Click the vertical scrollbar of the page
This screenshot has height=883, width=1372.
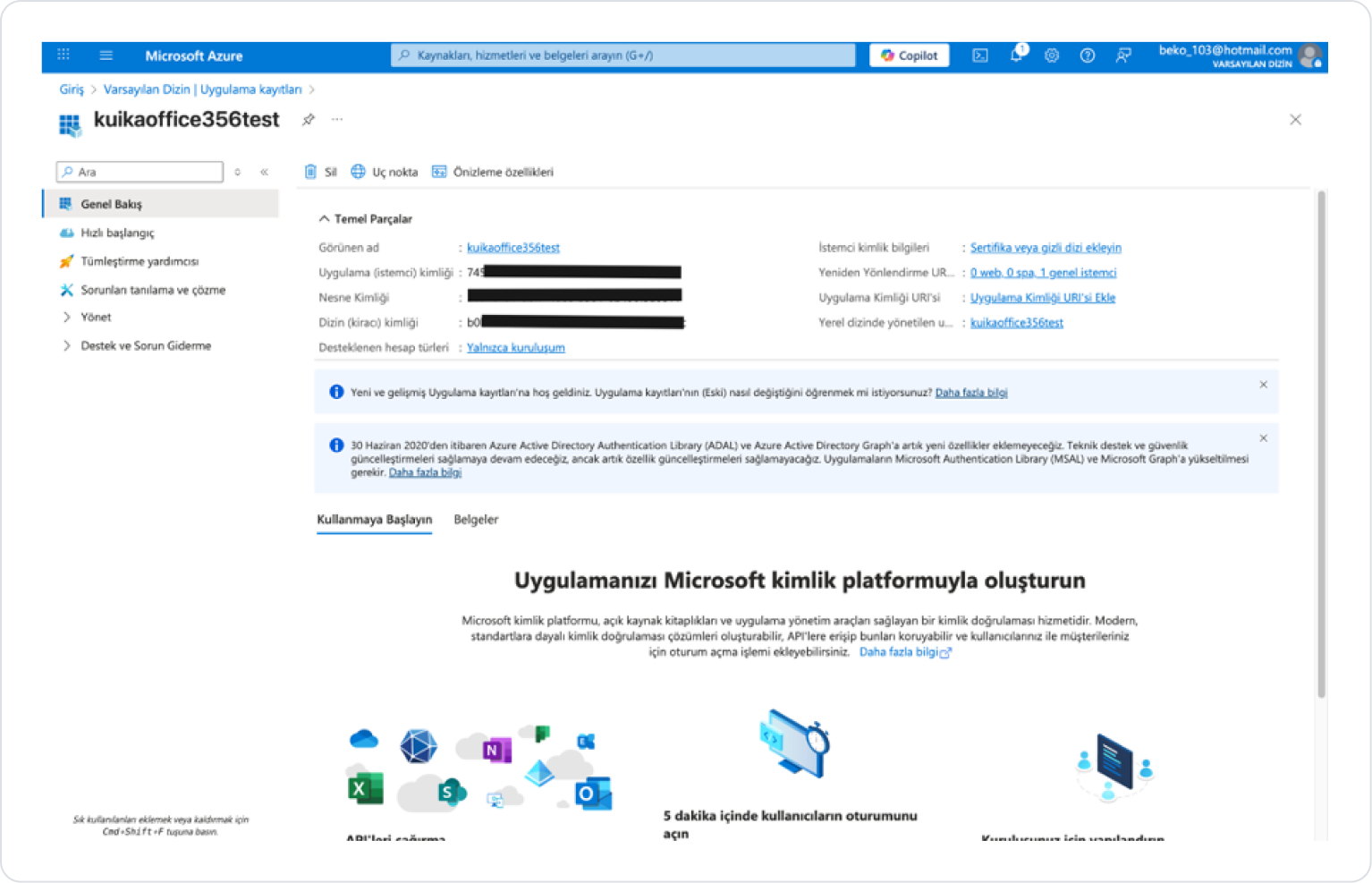pyautogui.click(x=1321, y=445)
